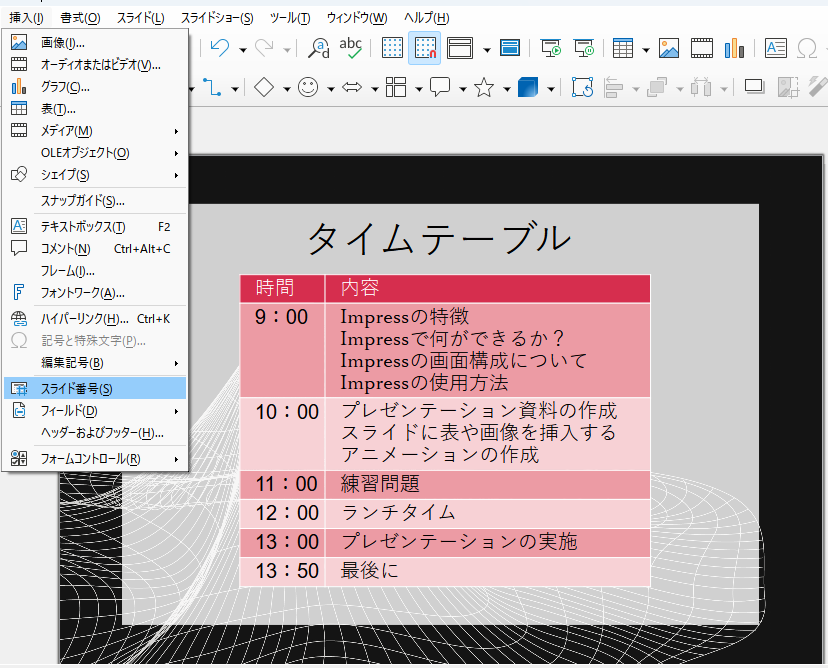Click the Redo arrow icon

[264, 48]
